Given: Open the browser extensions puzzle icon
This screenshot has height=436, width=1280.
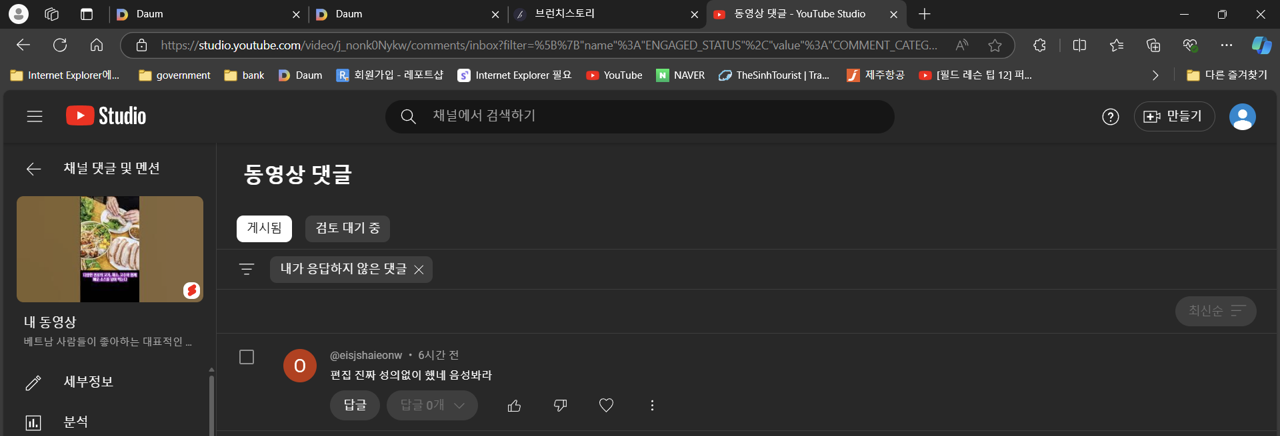Looking at the screenshot, I should click(x=1040, y=45).
